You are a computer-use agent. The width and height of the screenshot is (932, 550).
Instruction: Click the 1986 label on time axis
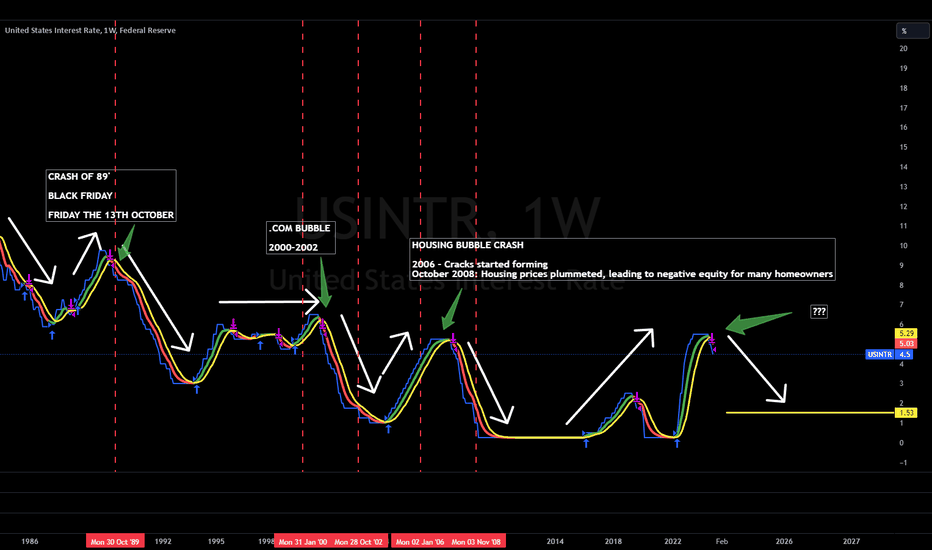pyautogui.click(x=30, y=542)
